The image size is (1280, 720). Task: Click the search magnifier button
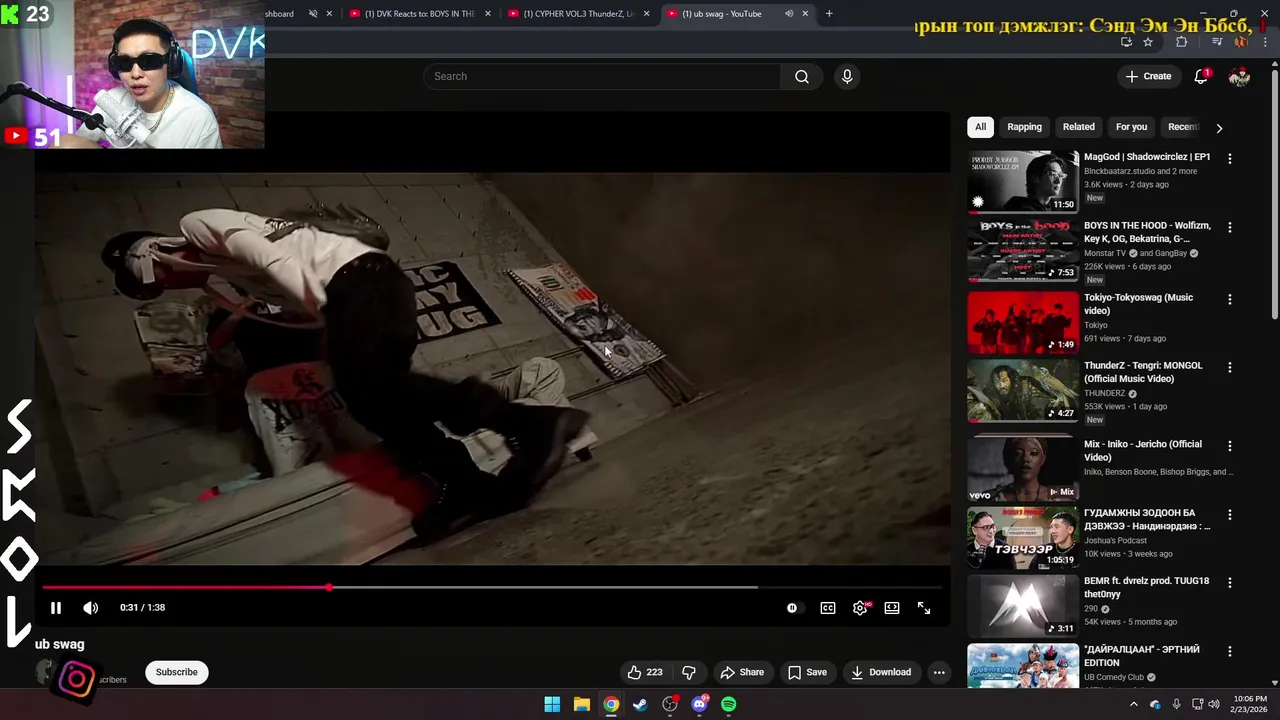coord(802,76)
